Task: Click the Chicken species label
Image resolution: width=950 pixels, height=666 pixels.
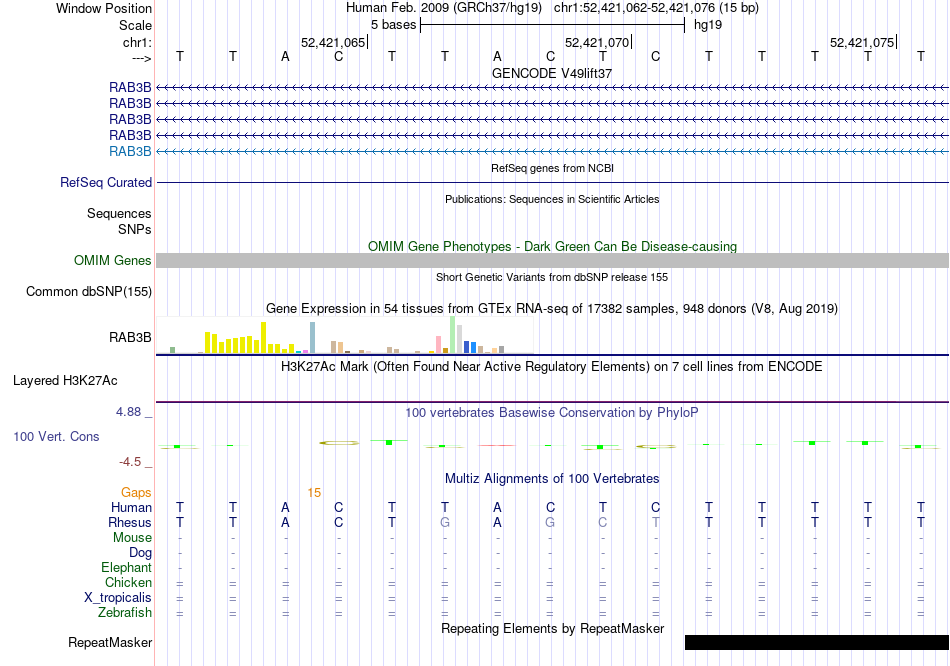Action: 128,582
